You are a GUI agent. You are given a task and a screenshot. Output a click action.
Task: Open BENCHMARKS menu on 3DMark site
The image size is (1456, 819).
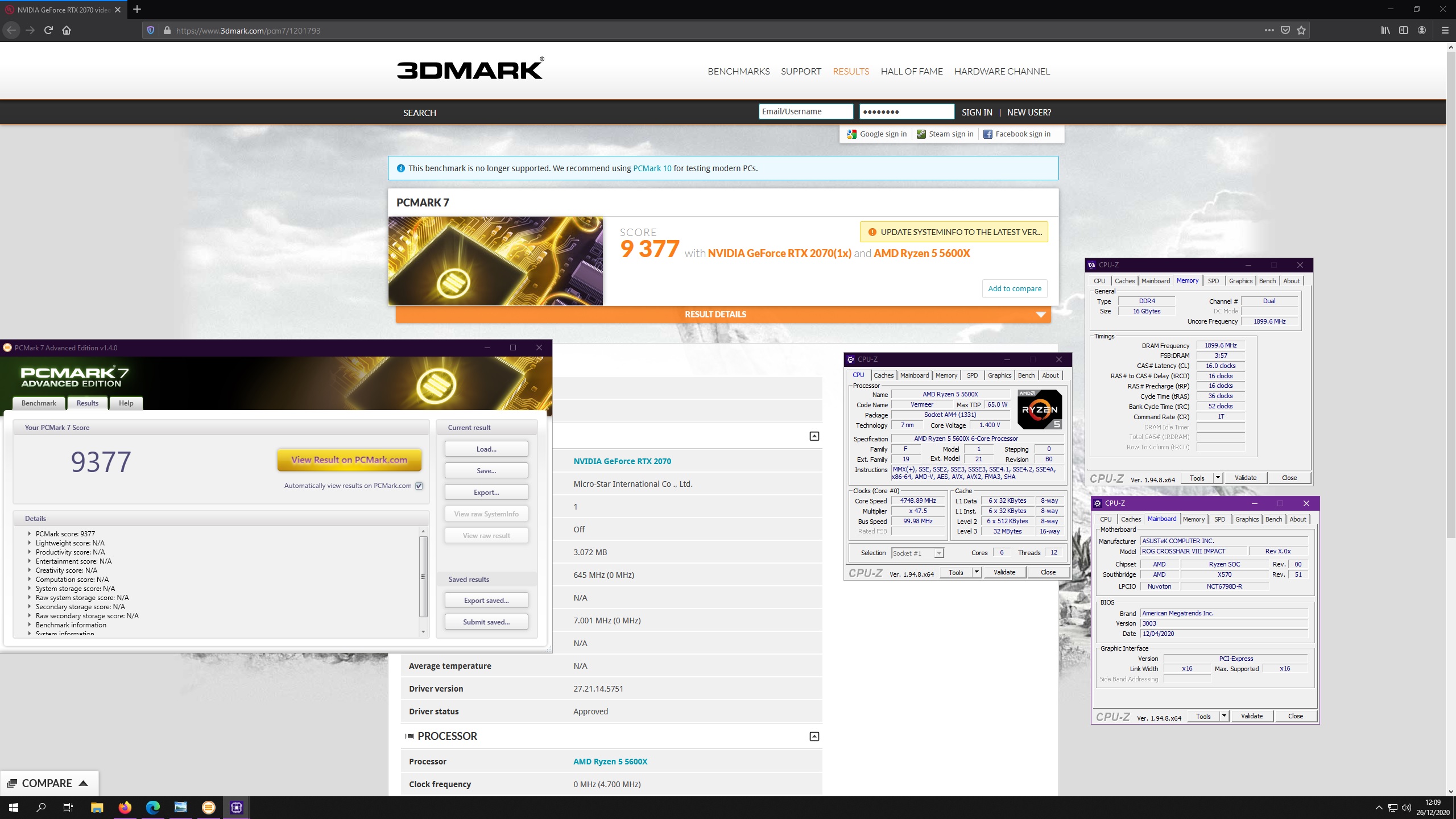pos(738,72)
